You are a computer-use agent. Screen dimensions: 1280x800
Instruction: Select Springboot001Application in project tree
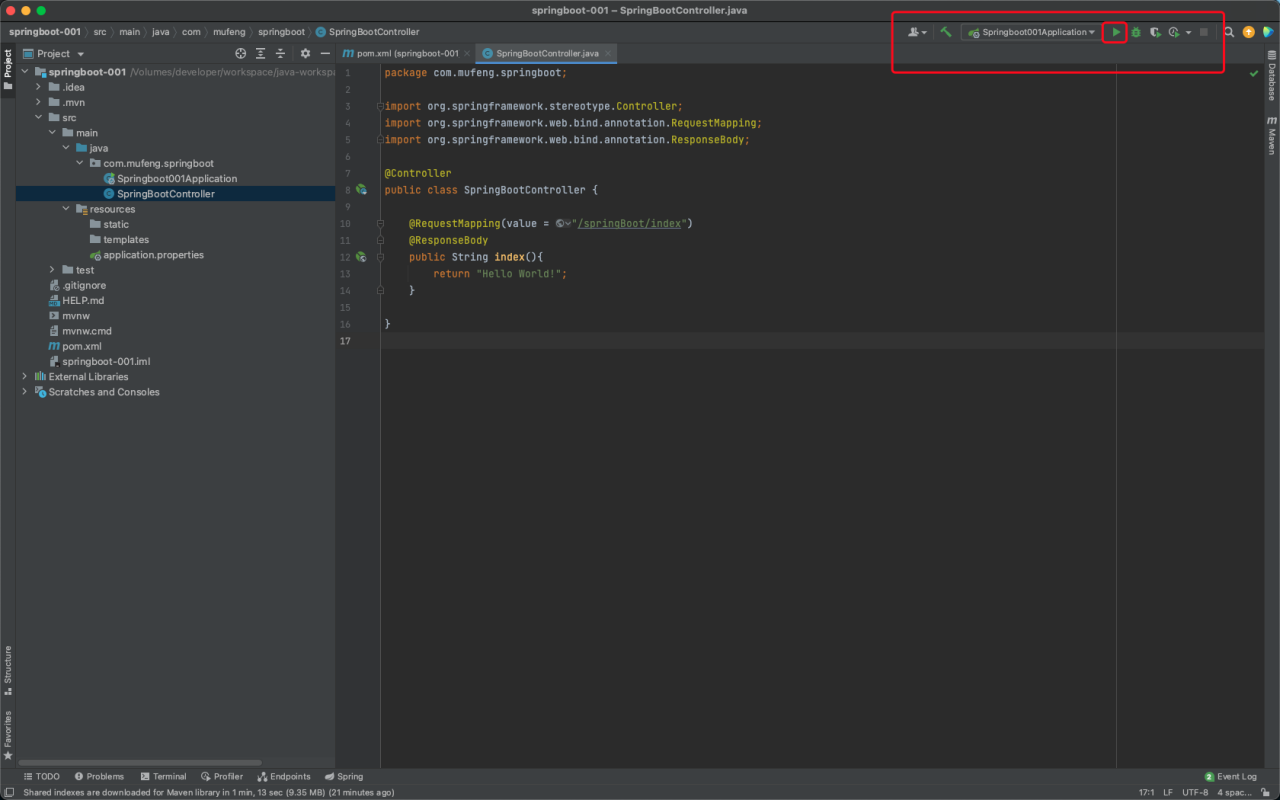tap(177, 179)
